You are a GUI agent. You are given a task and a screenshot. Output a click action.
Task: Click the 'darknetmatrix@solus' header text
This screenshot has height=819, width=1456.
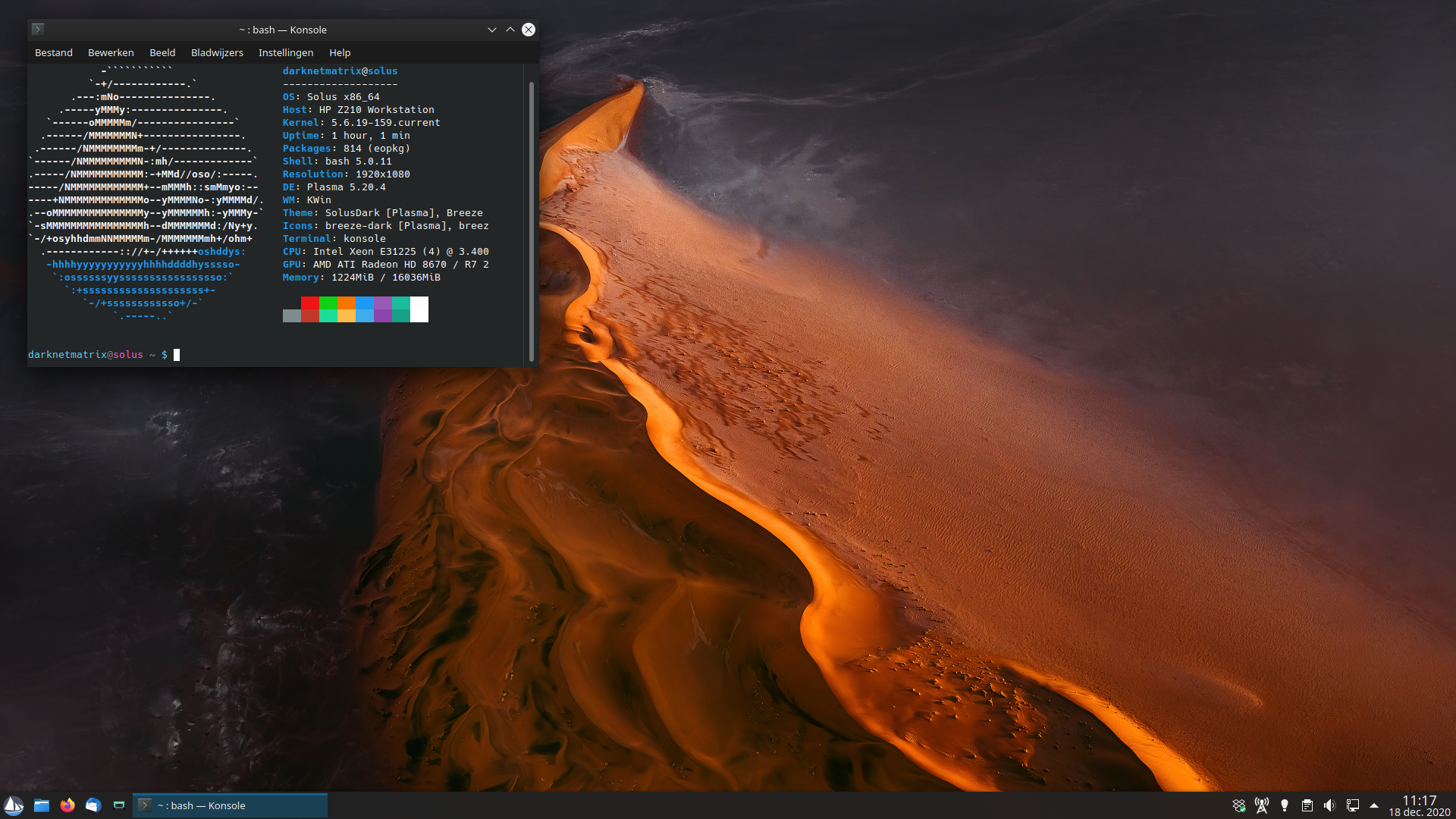[x=340, y=71]
